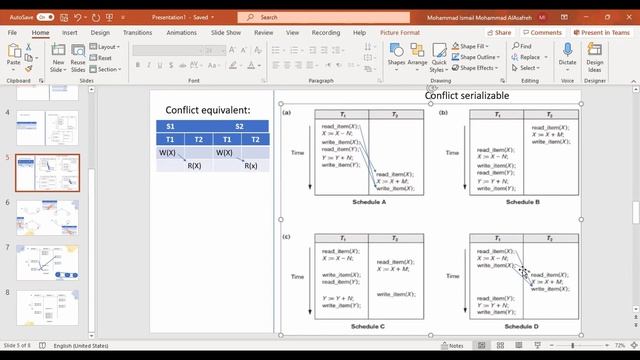This screenshot has width=640, height=360.
Task: Open the Comments pane
Action: pyautogui.click(x=542, y=32)
